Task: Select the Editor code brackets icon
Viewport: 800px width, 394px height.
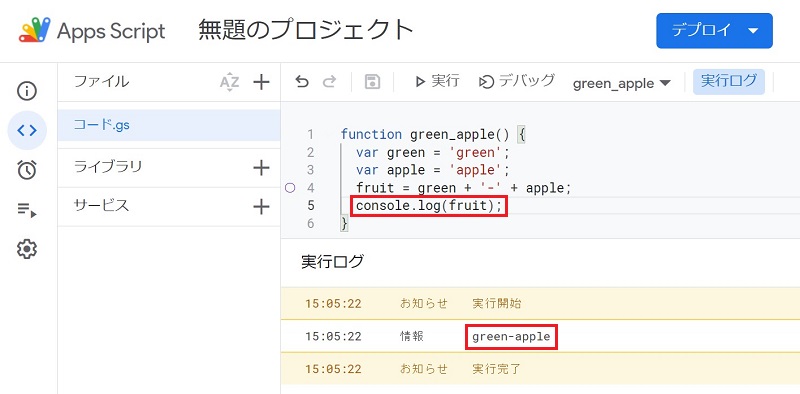Action: [x=27, y=131]
